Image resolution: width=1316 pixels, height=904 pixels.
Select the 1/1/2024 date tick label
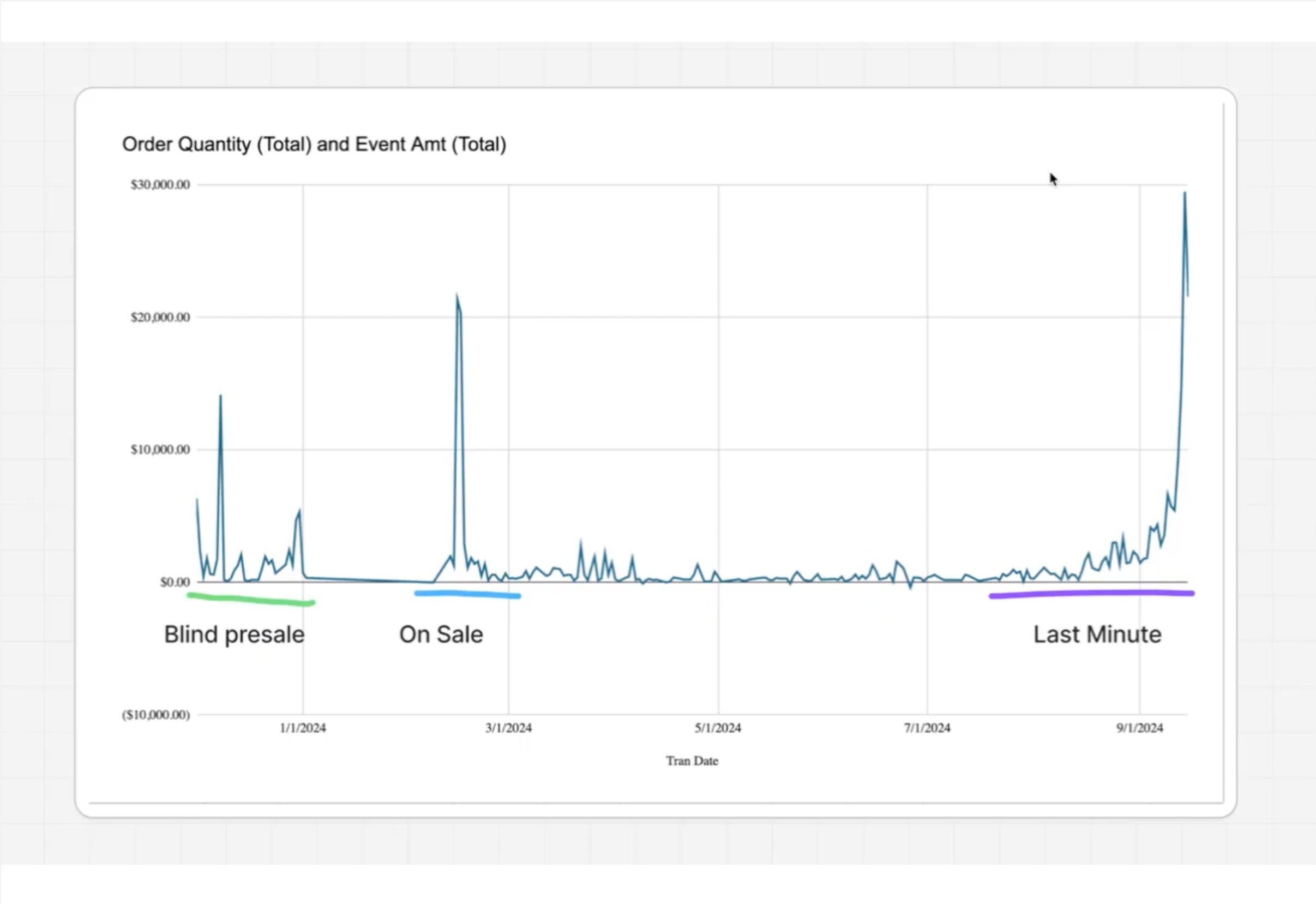303,728
